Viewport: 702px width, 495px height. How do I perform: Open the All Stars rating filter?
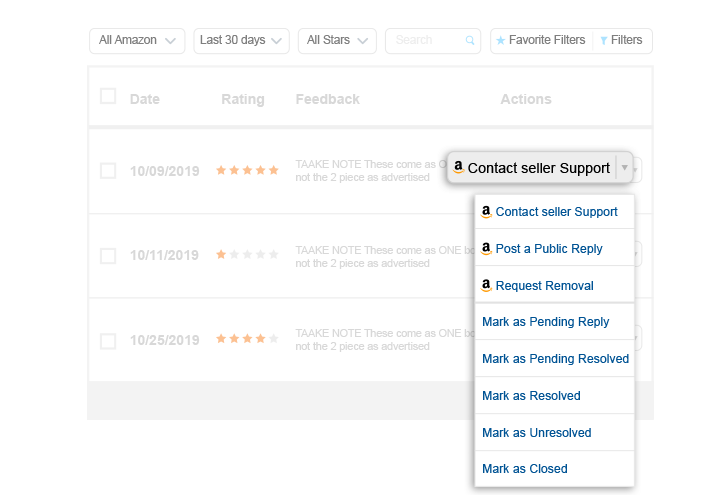337,41
